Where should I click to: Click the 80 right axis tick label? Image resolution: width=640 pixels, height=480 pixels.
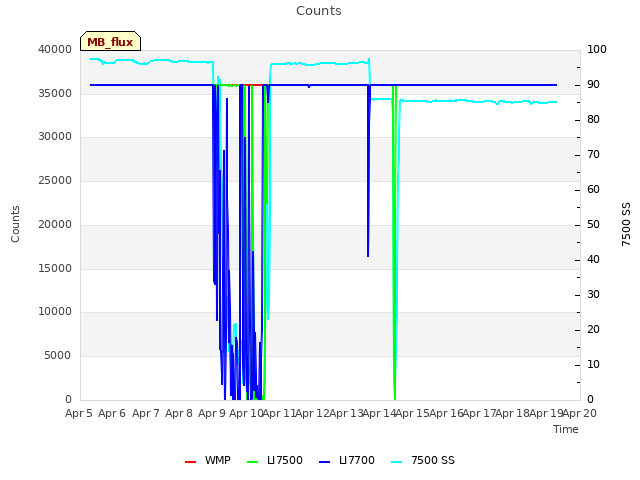click(x=593, y=120)
